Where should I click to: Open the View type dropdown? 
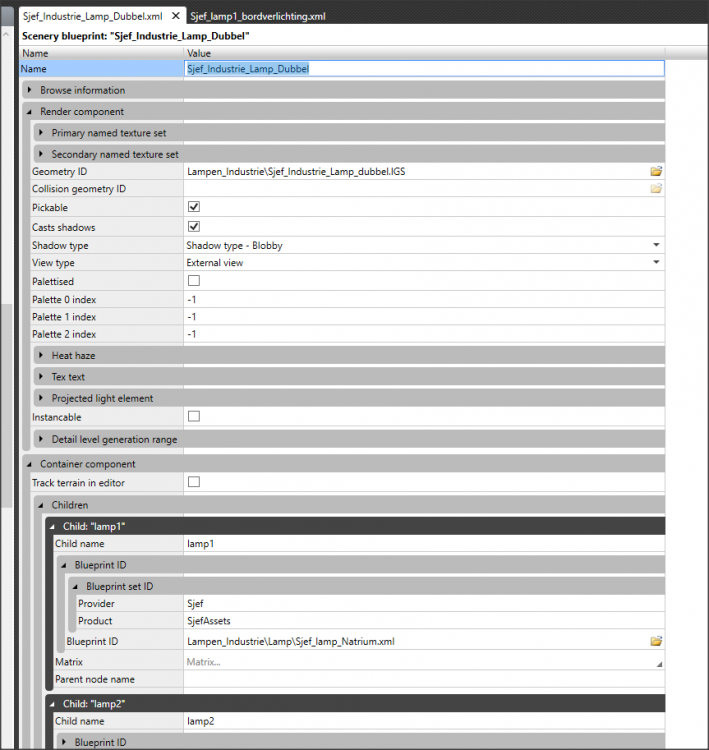656,263
